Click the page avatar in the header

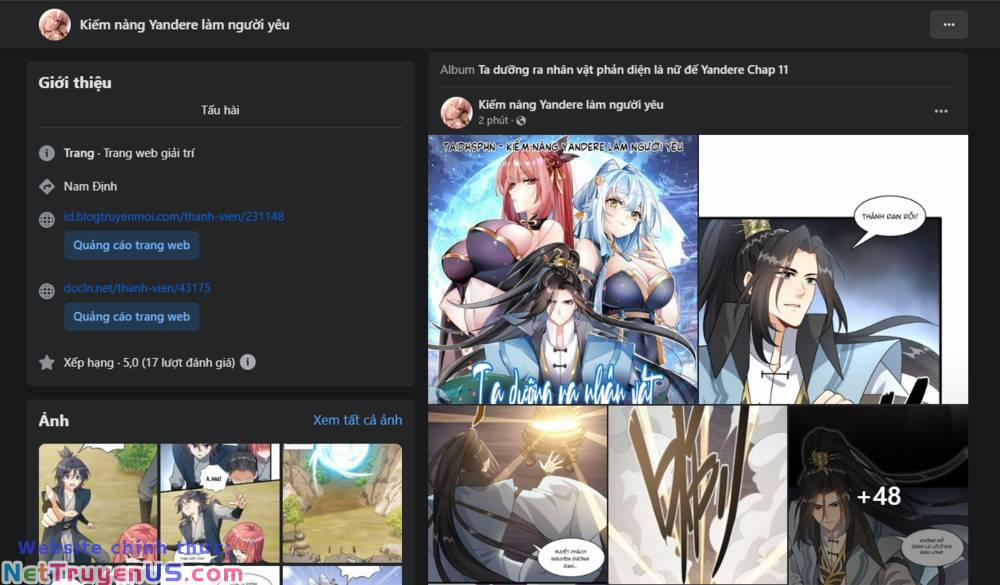tap(55, 25)
